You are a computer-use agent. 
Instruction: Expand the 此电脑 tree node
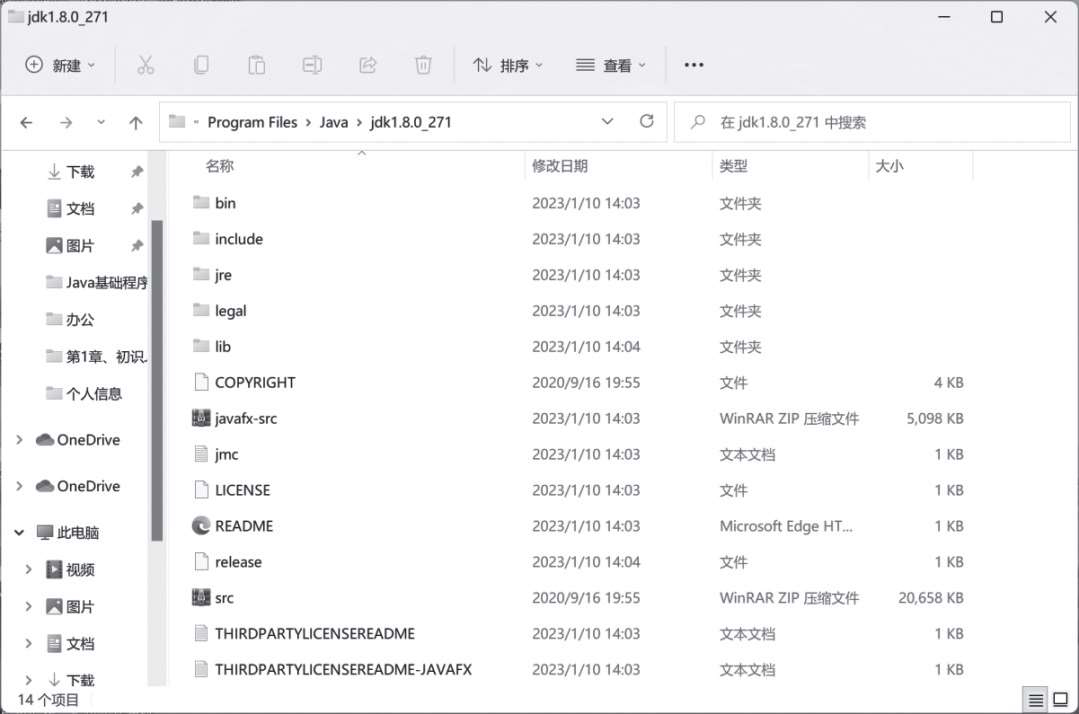pos(19,533)
